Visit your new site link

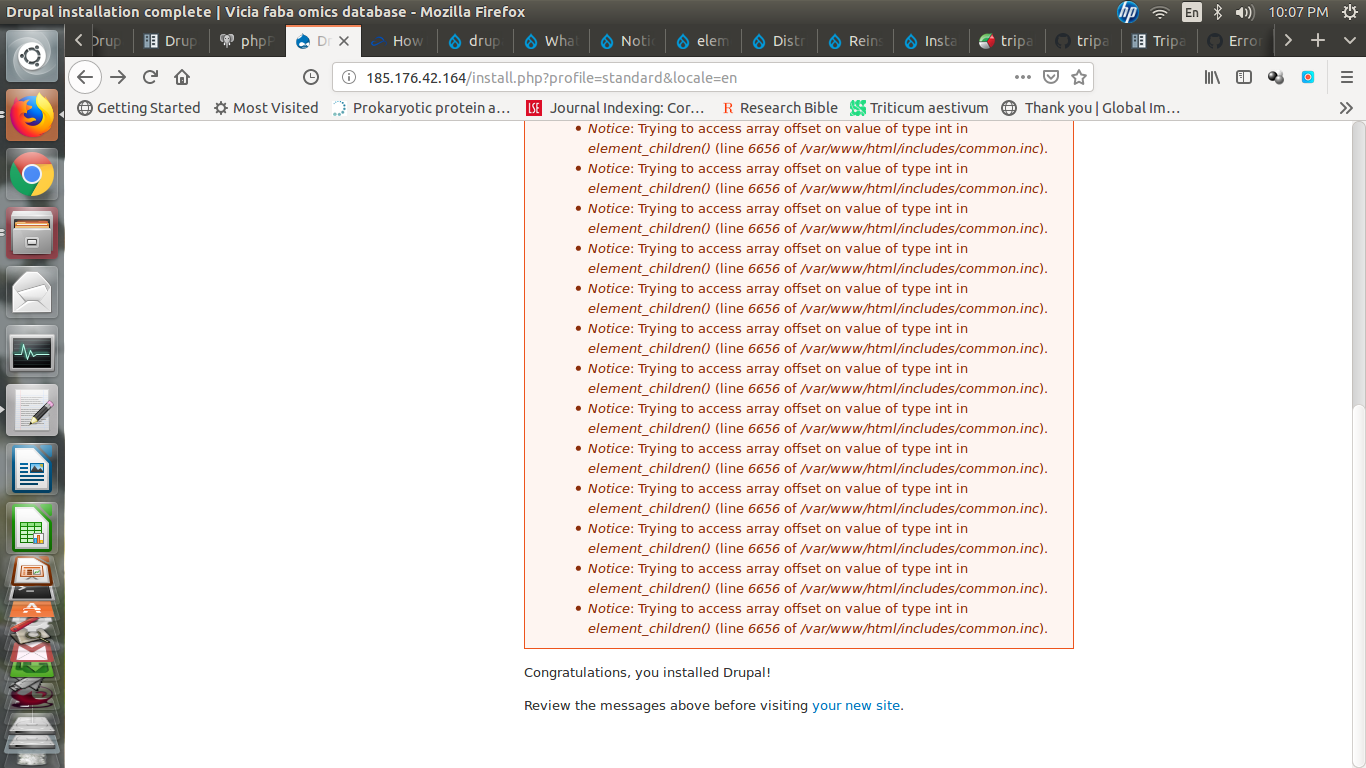855,705
